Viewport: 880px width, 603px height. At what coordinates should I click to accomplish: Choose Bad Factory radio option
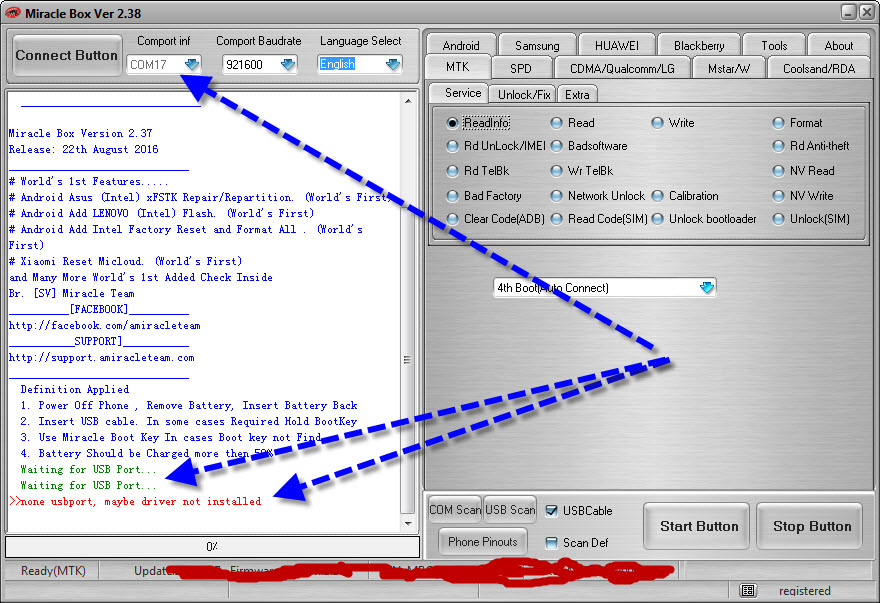coord(484,196)
